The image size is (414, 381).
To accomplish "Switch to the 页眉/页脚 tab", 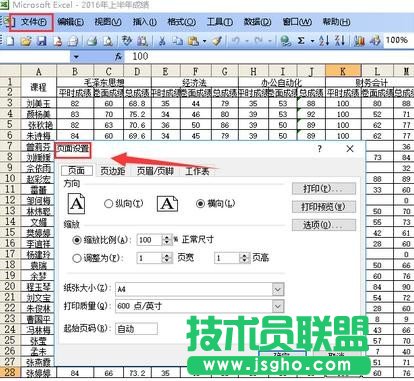I will (155, 171).
